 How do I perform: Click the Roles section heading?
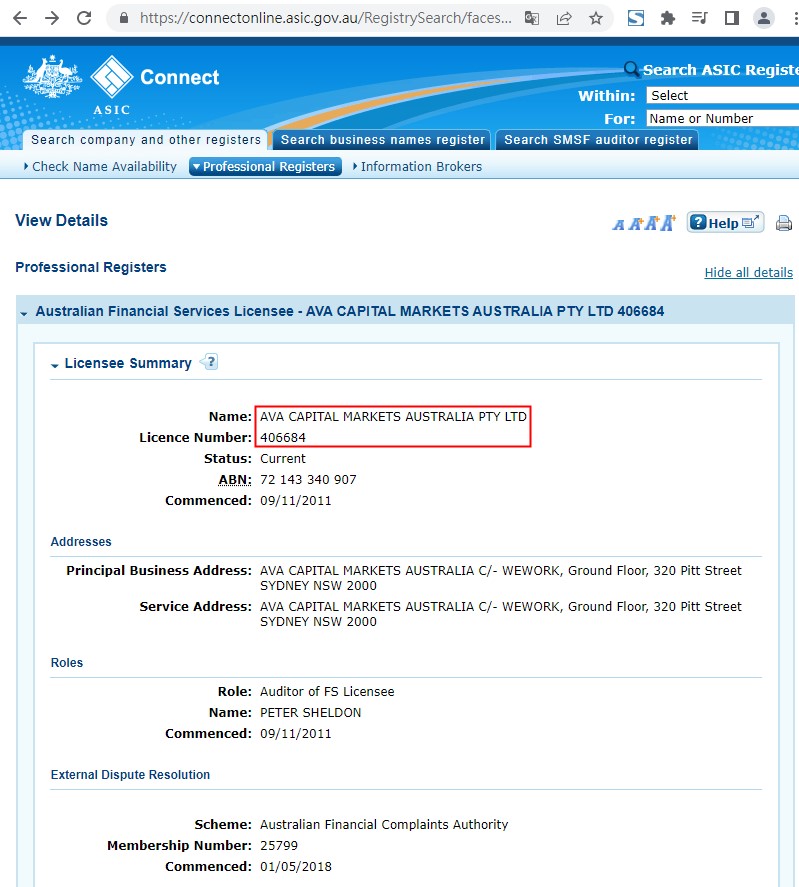coord(67,662)
